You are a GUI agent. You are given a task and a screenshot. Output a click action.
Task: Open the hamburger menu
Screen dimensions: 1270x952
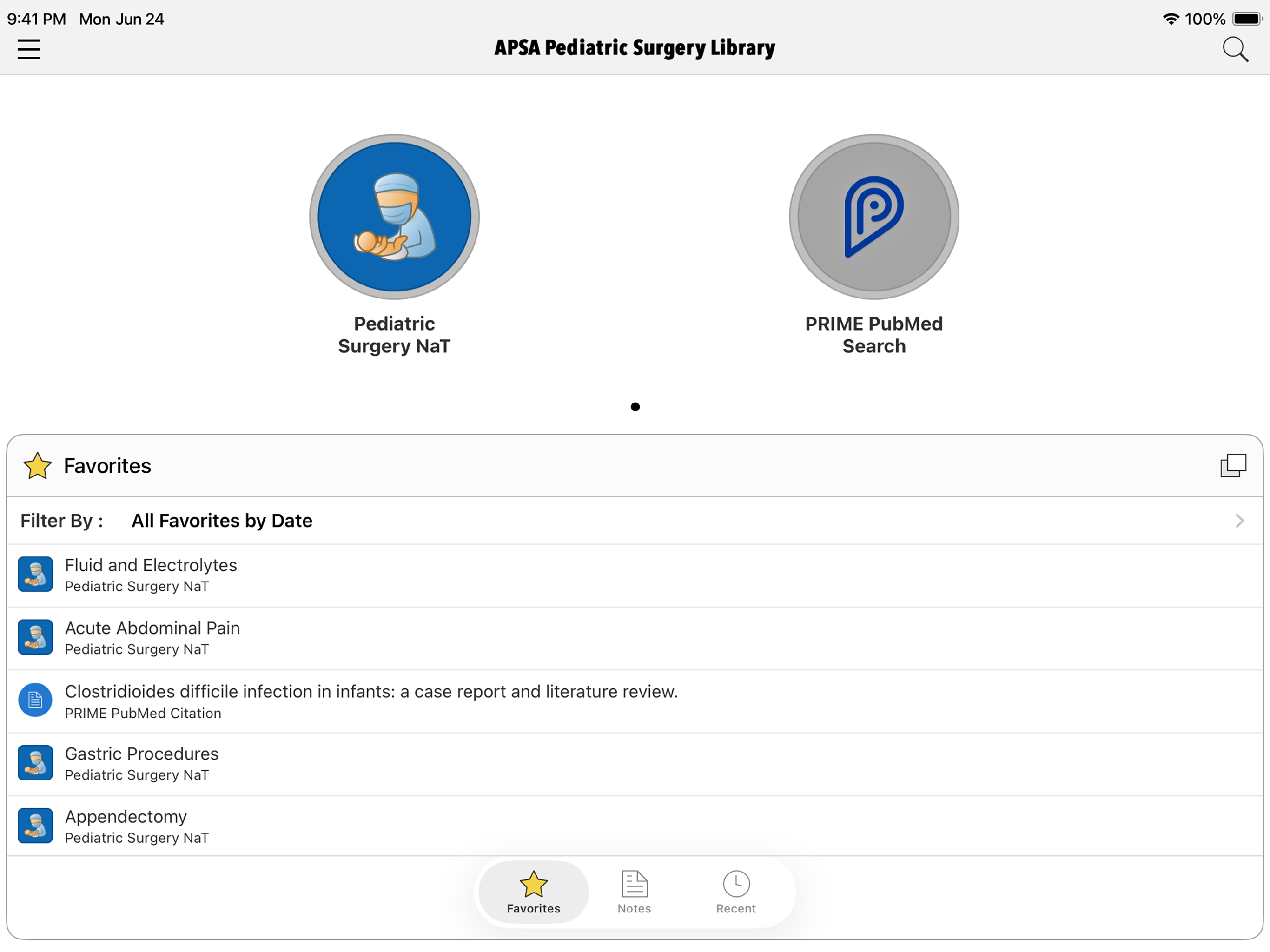click(29, 49)
